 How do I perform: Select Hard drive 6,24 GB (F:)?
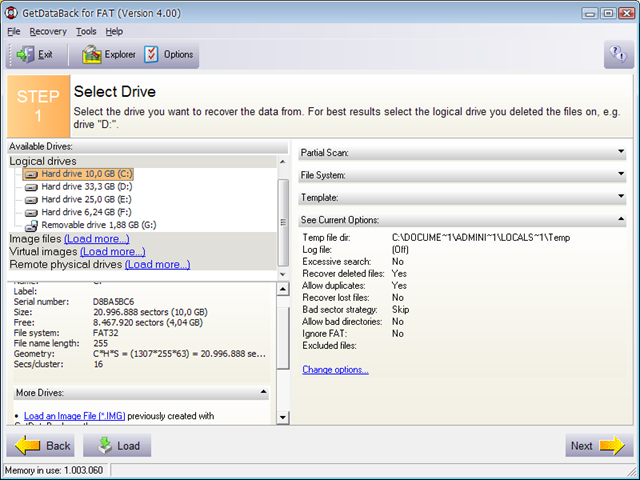(x=86, y=212)
